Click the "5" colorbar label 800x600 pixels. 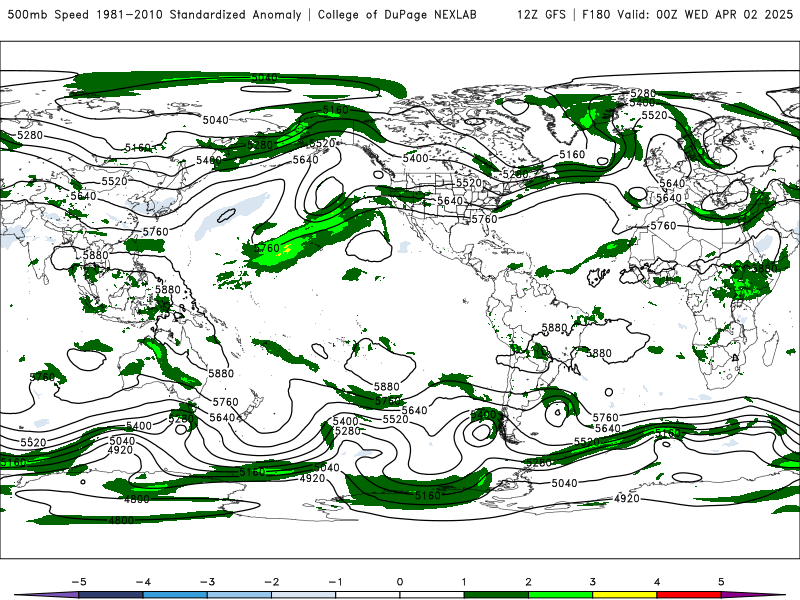721,582
